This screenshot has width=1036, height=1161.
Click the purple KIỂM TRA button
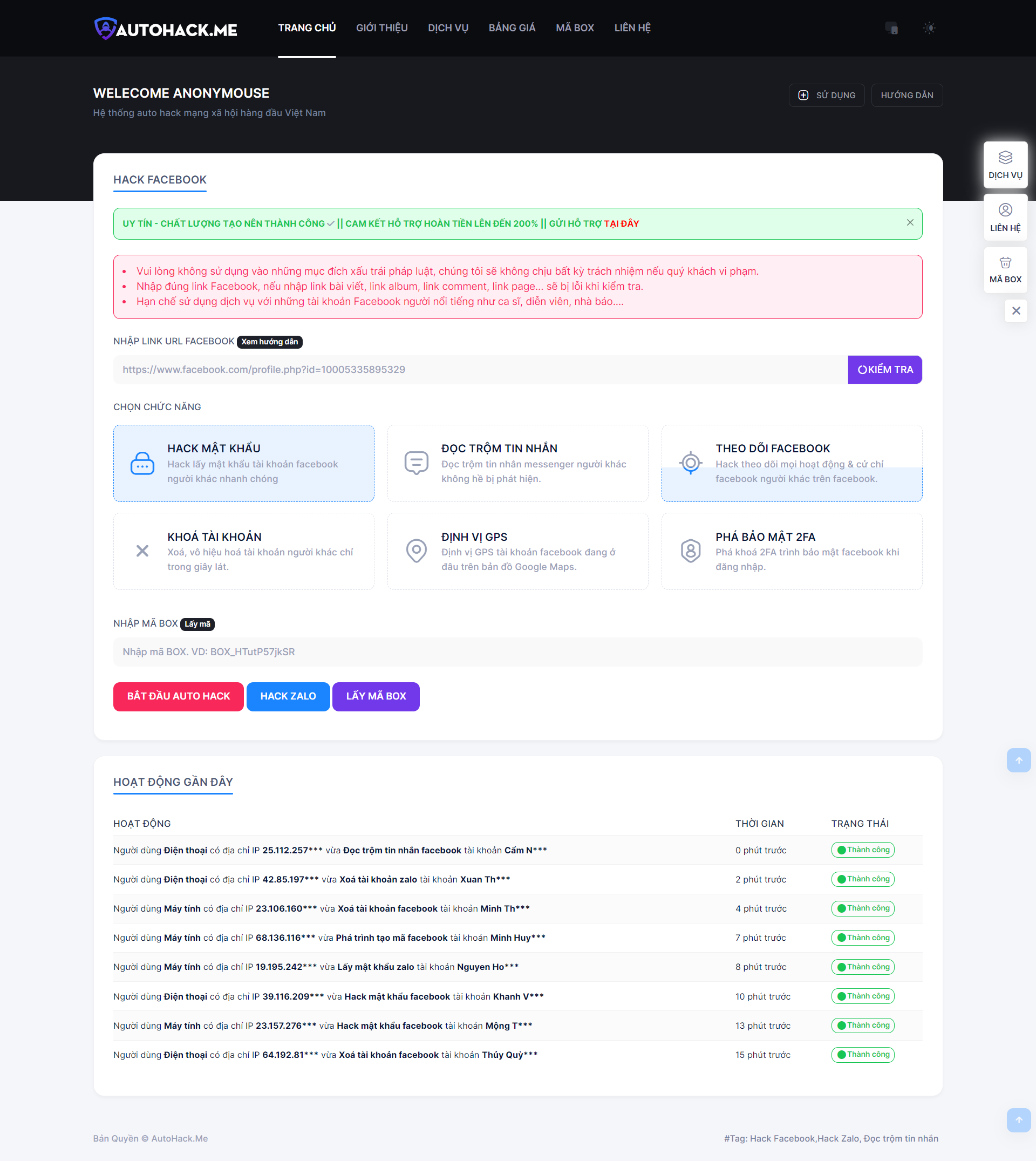[884, 370]
